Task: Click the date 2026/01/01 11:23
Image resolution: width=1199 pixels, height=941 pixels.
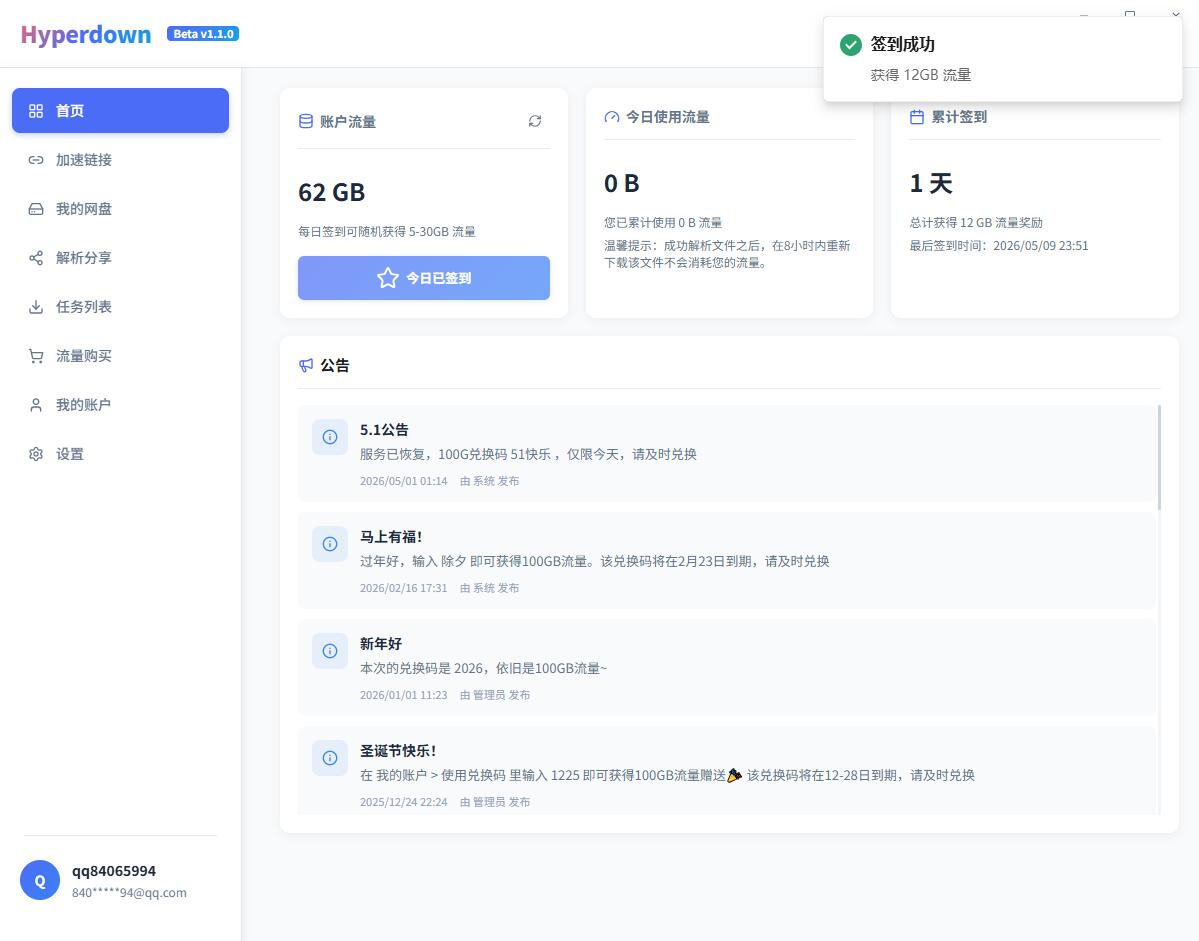Action: click(x=404, y=695)
